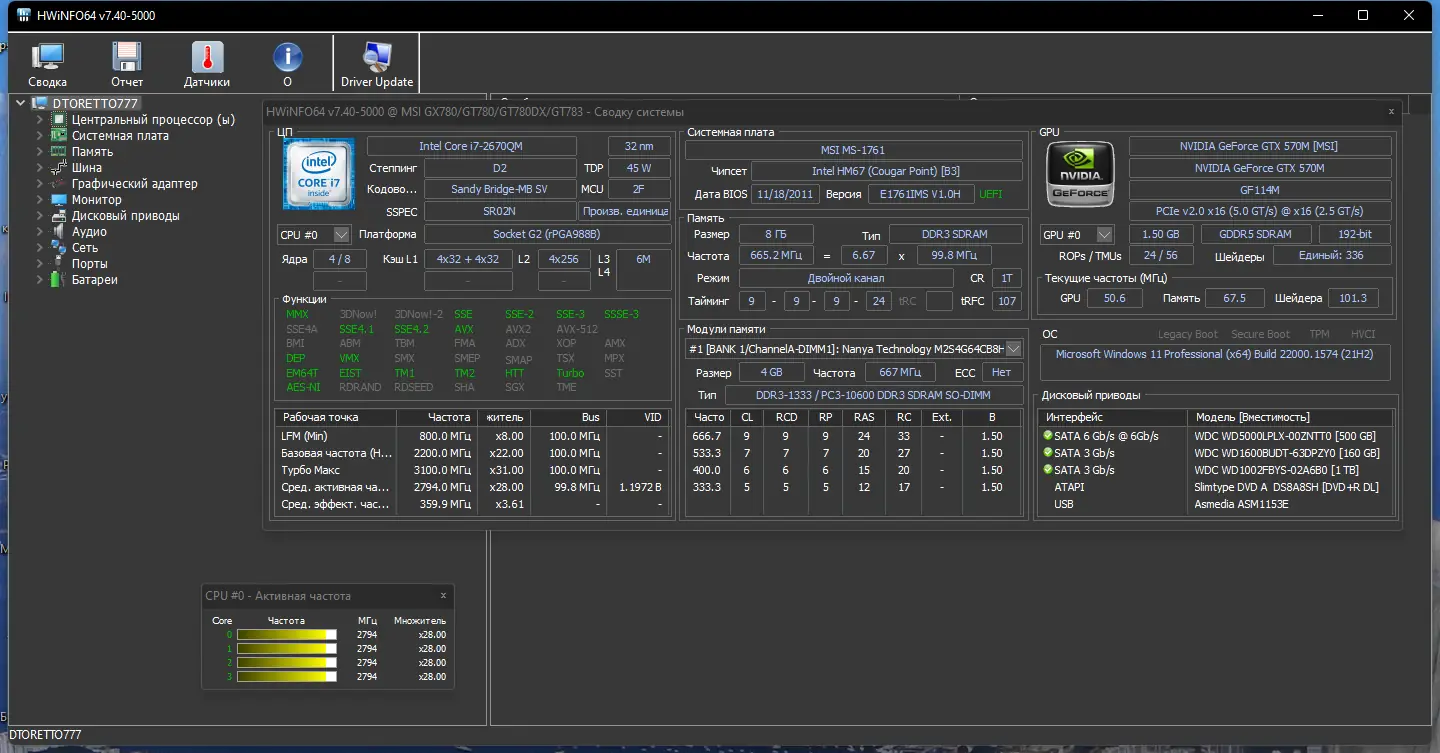
Task: Click the green status icon beside SATA 6 Gb/s @ 6Gb/s
Action: click(1048, 436)
